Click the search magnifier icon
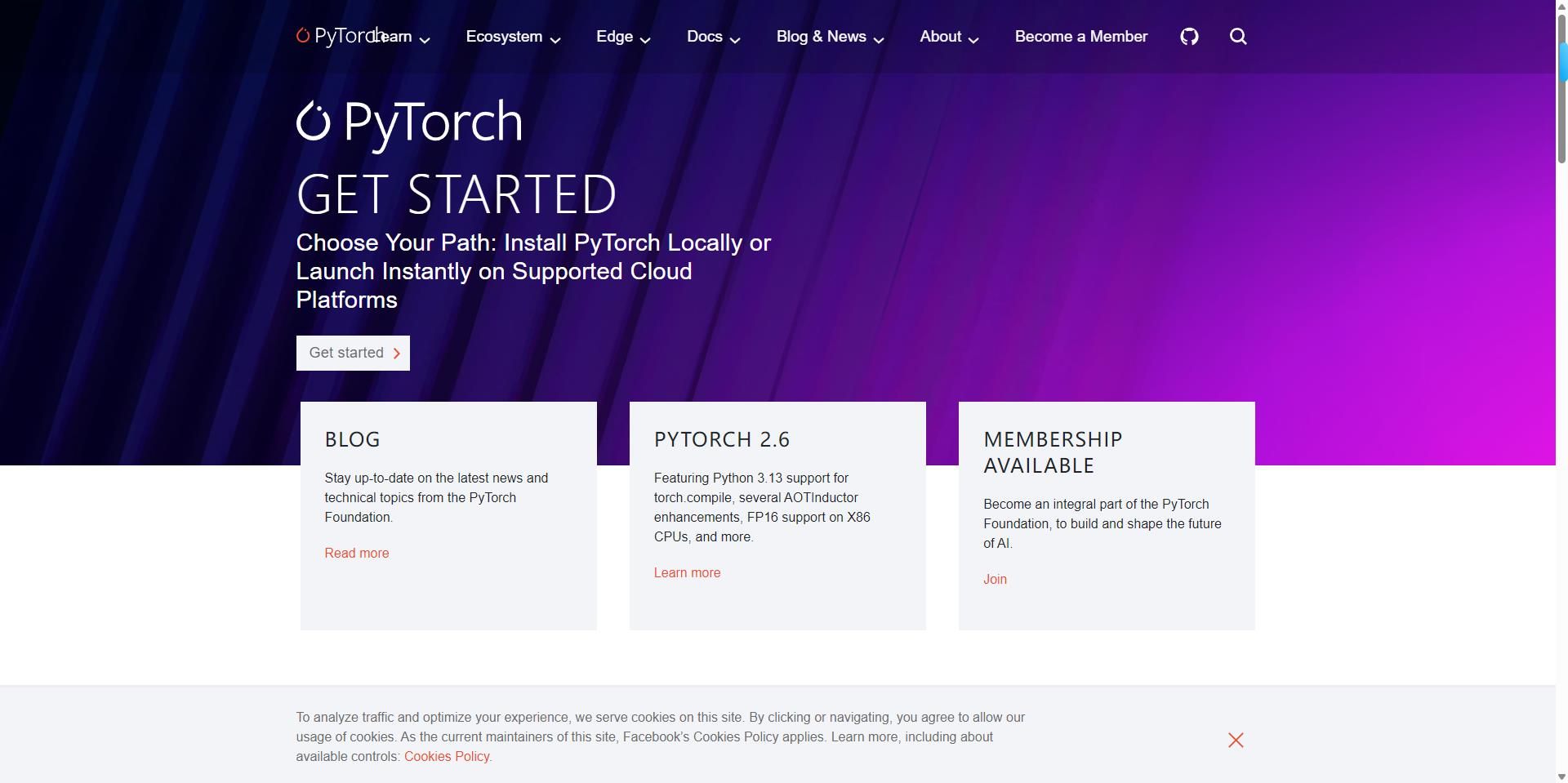1568x783 pixels. [1238, 36]
